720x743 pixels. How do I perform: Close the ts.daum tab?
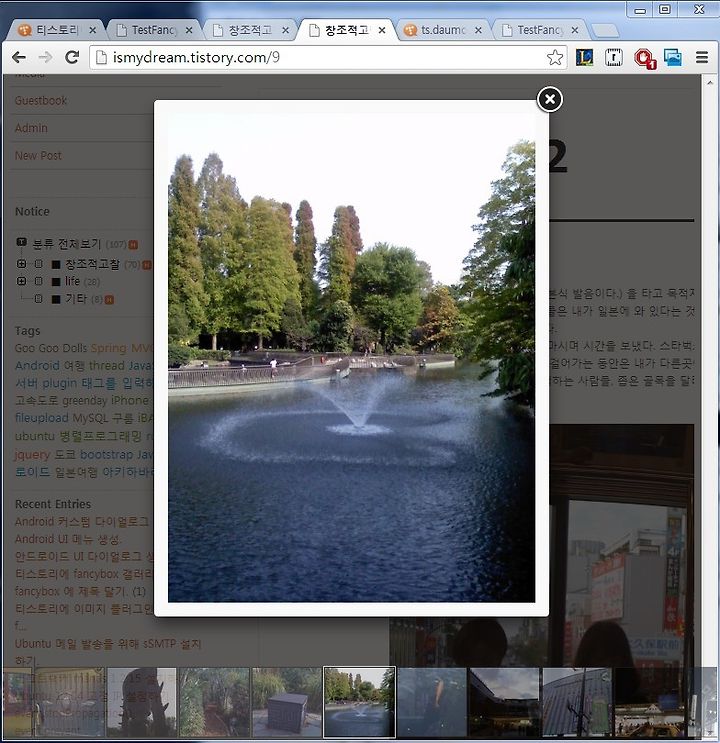478,30
